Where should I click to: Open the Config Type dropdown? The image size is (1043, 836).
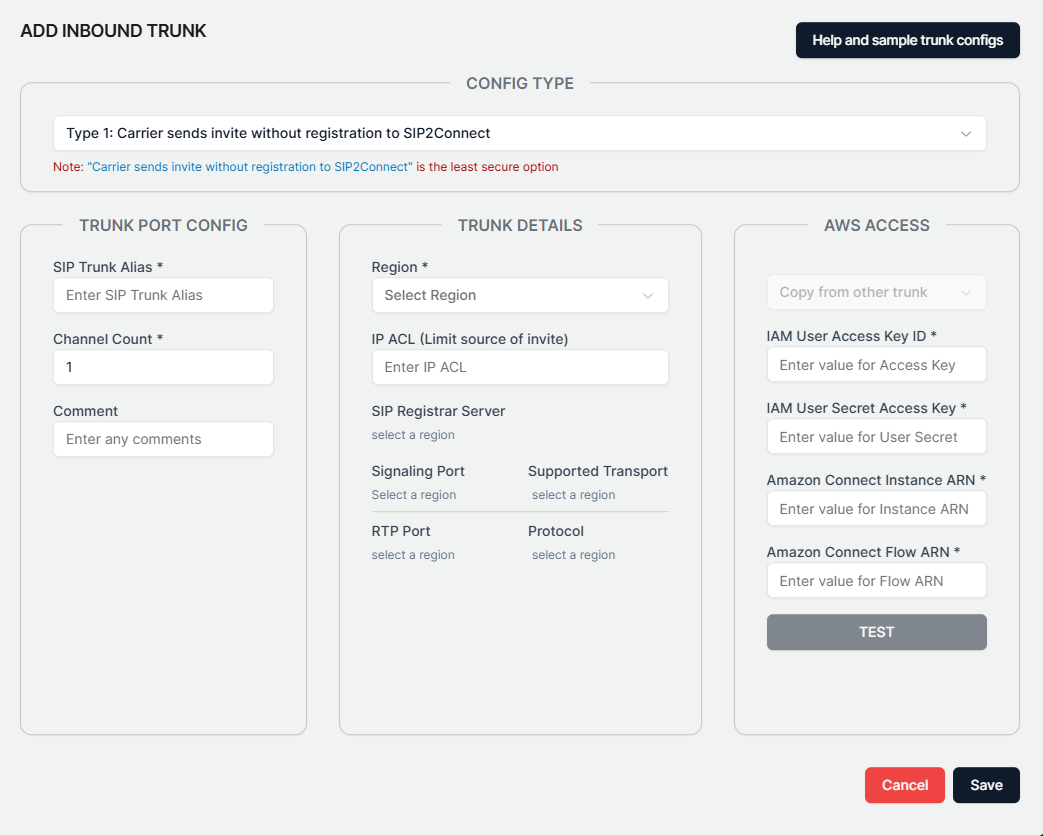(x=520, y=133)
